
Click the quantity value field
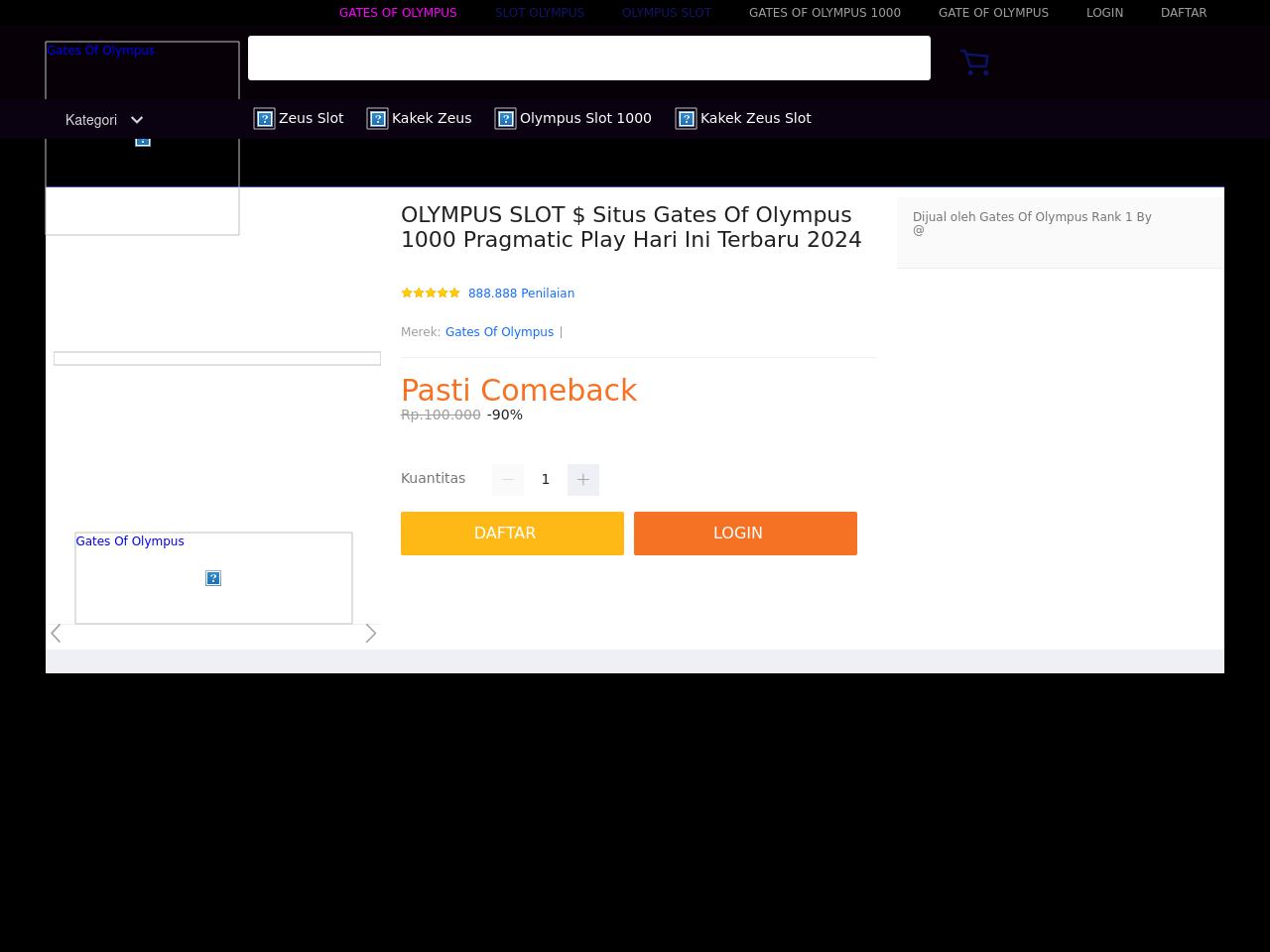(x=546, y=480)
